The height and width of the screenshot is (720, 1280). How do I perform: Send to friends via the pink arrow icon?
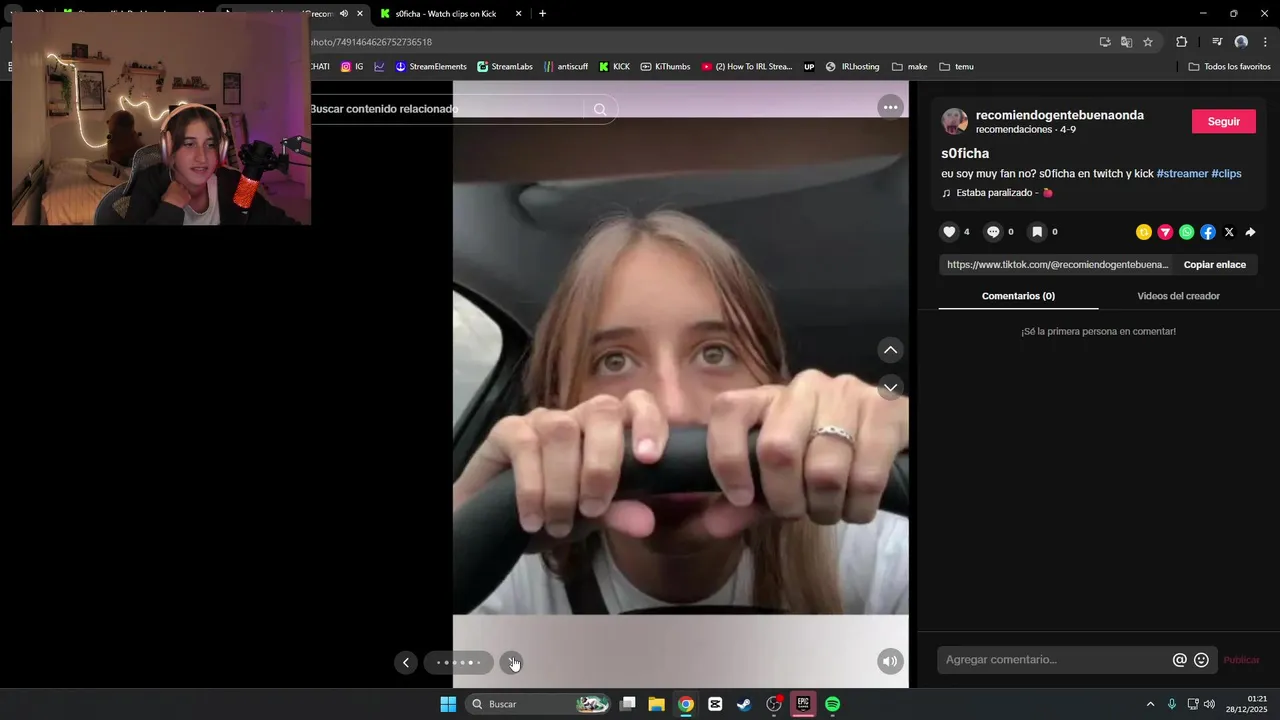(1165, 232)
